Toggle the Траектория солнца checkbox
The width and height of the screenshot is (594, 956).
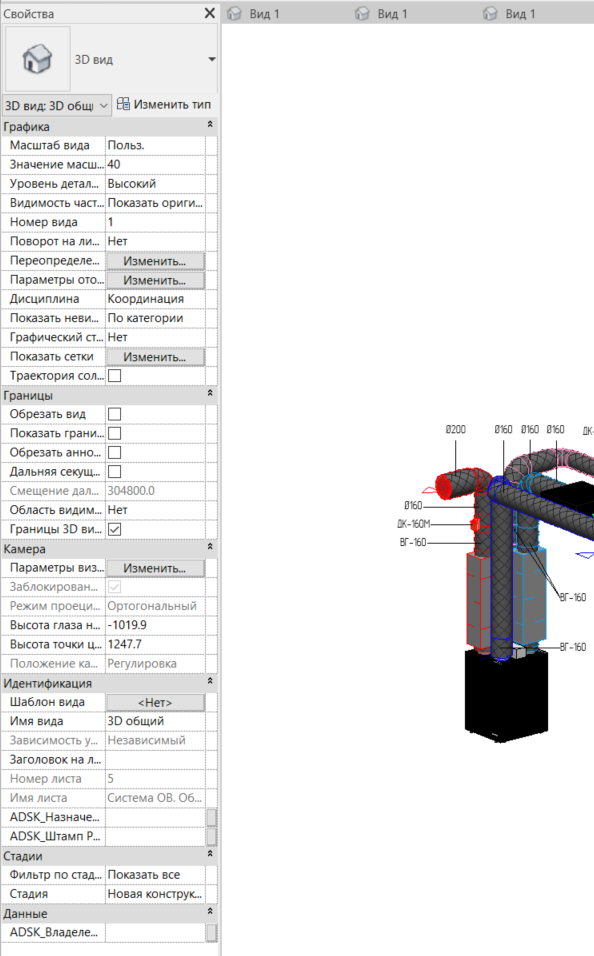114,376
